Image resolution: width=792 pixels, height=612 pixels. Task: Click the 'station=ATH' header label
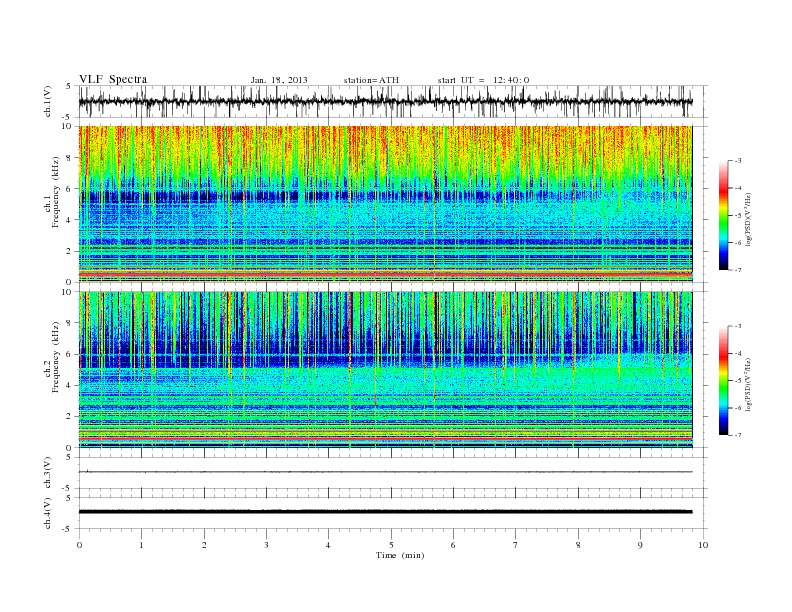pyautogui.click(x=371, y=80)
